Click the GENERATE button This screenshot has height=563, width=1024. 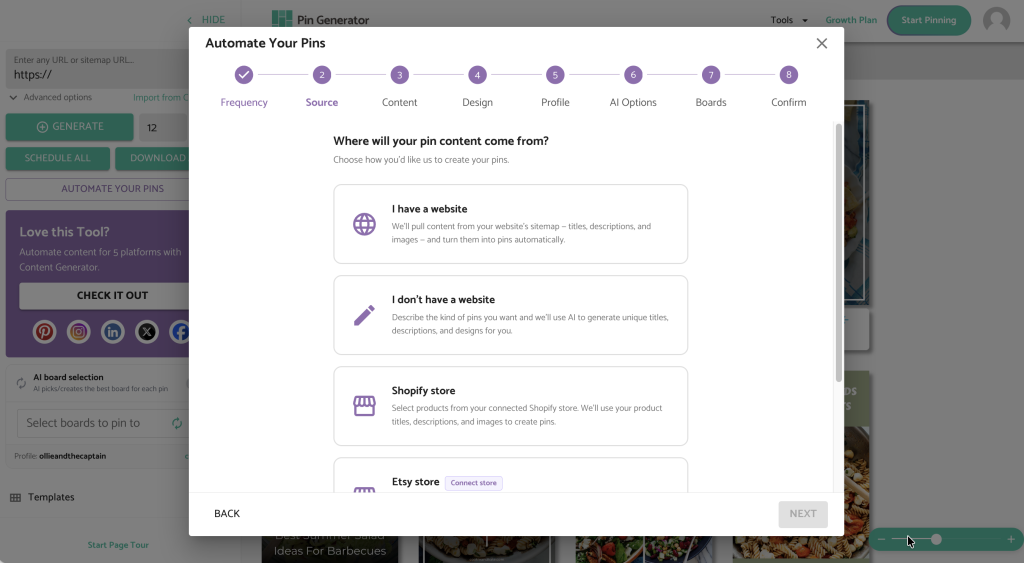point(70,127)
